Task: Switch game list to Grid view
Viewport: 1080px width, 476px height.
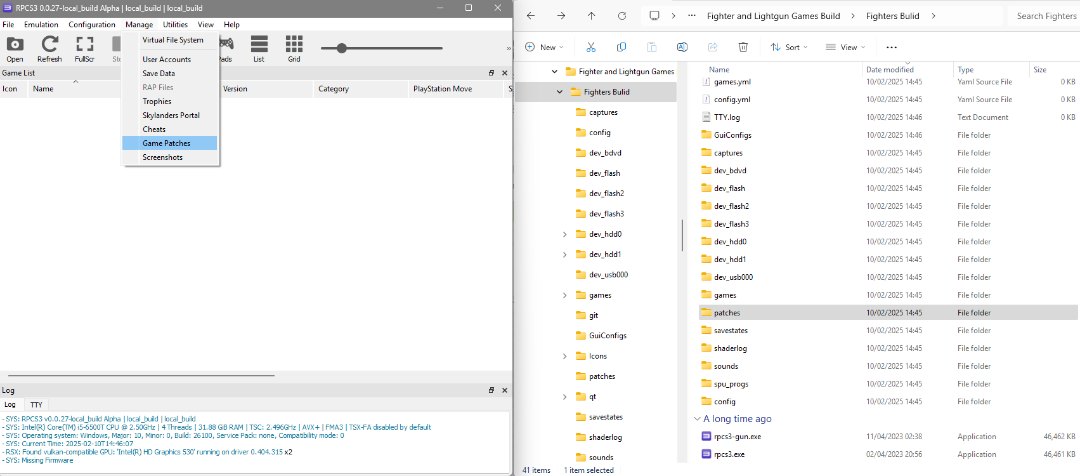Action: [x=294, y=48]
